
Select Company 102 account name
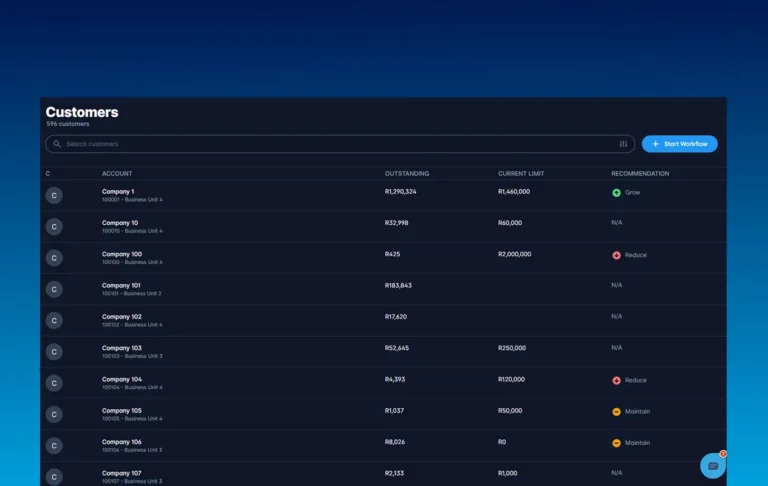[x=121, y=317]
